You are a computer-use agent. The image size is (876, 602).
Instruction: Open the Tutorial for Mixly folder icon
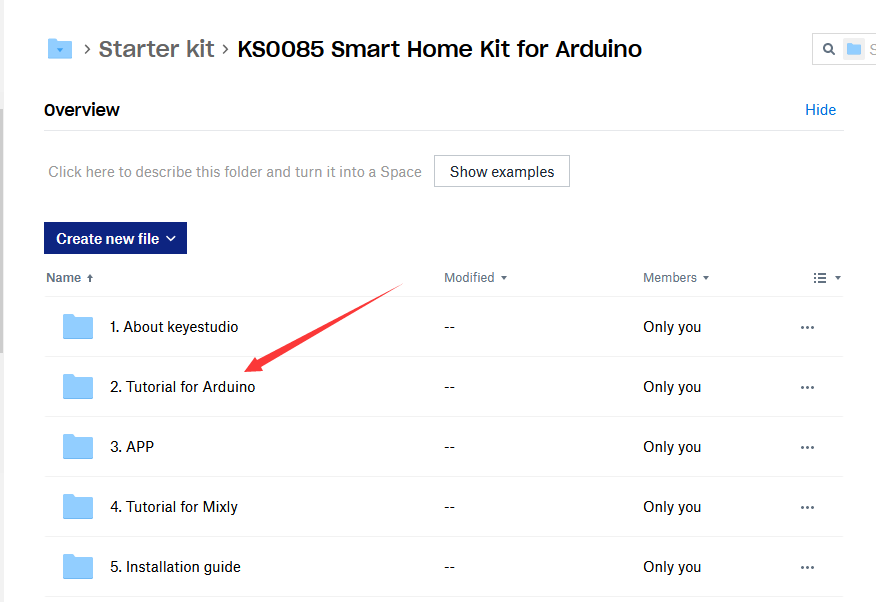78,507
